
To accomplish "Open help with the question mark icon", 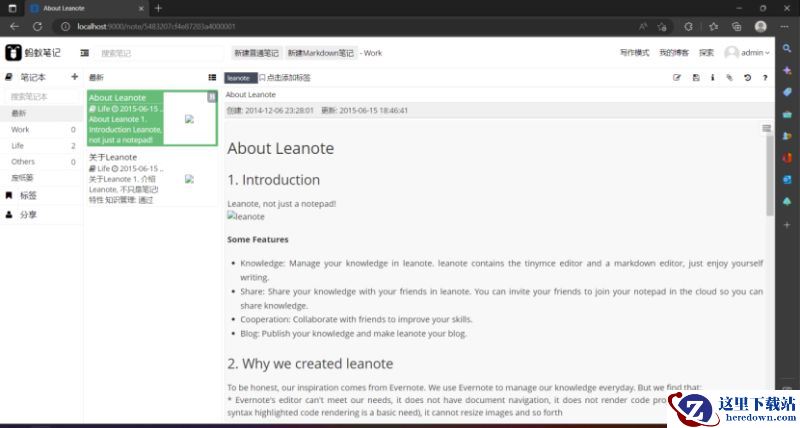I will pos(765,78).
